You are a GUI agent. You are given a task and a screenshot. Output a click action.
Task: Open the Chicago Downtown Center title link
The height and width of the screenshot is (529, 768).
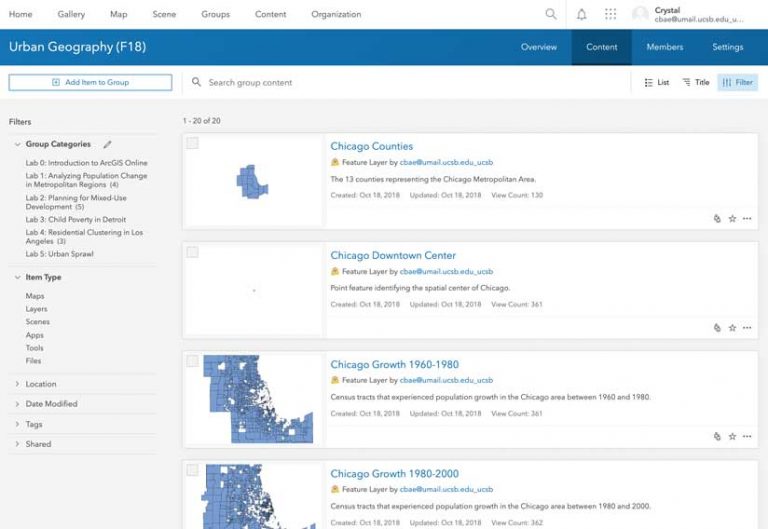pyautogui.click(x=393, y=255)
